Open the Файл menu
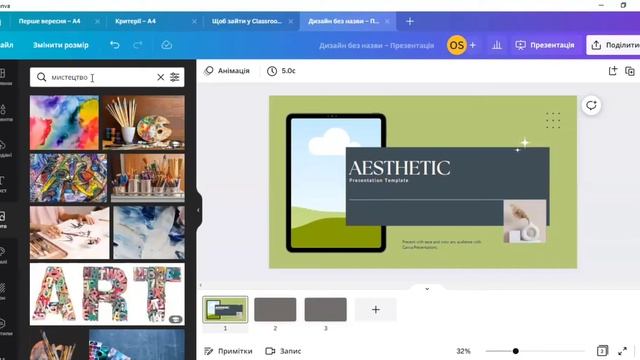 pyautogui.click(x=6, y=45)
